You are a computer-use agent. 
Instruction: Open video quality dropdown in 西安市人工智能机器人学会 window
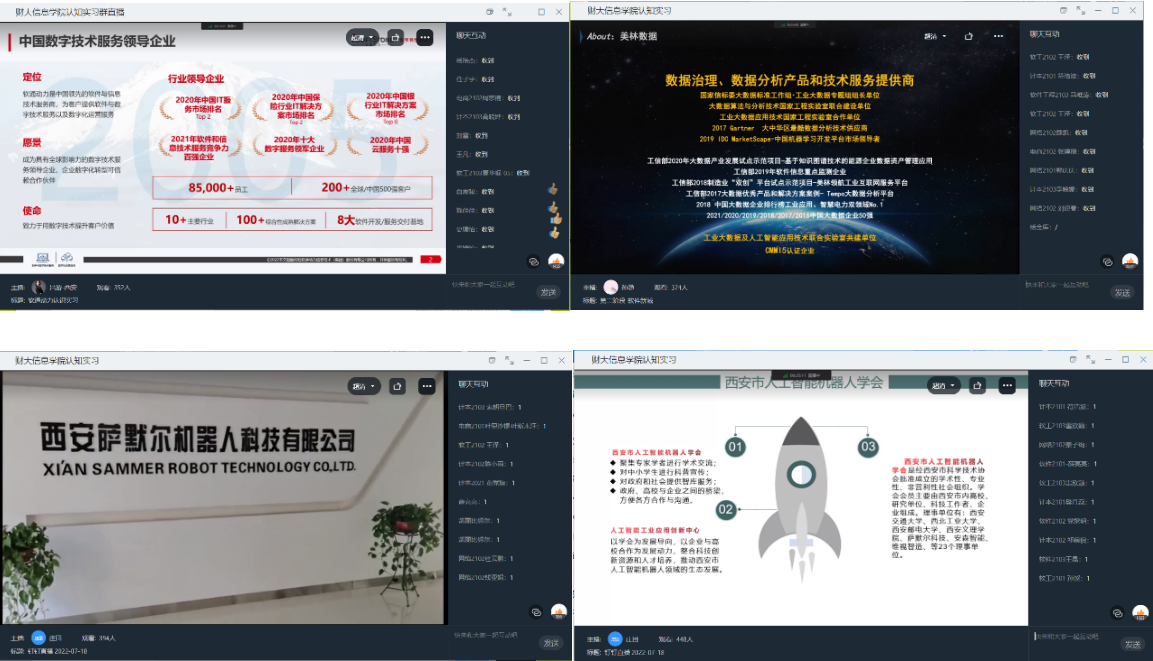pos(943,385)
